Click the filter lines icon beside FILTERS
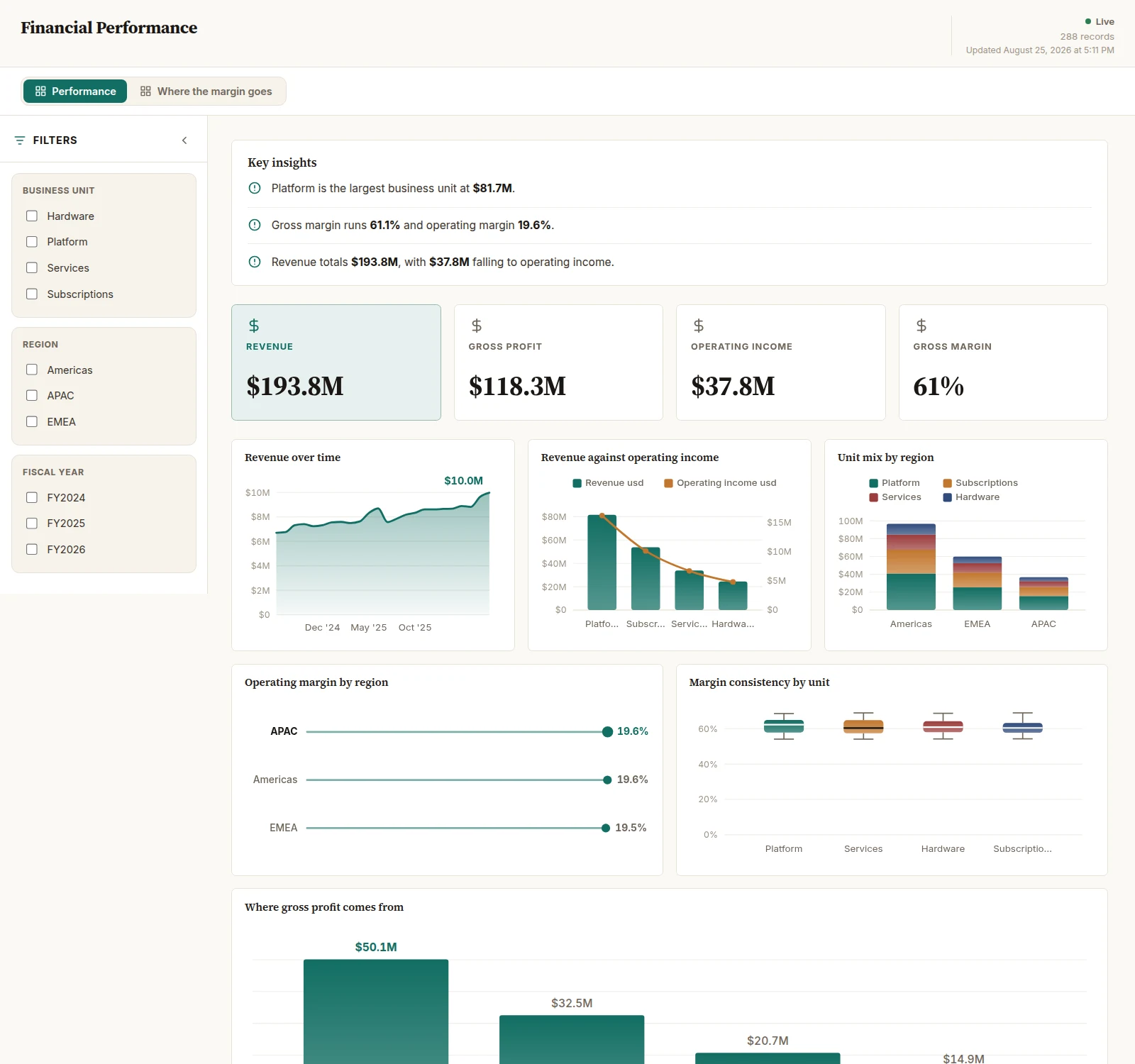The image size is (1135, 1064). (20, 140)
